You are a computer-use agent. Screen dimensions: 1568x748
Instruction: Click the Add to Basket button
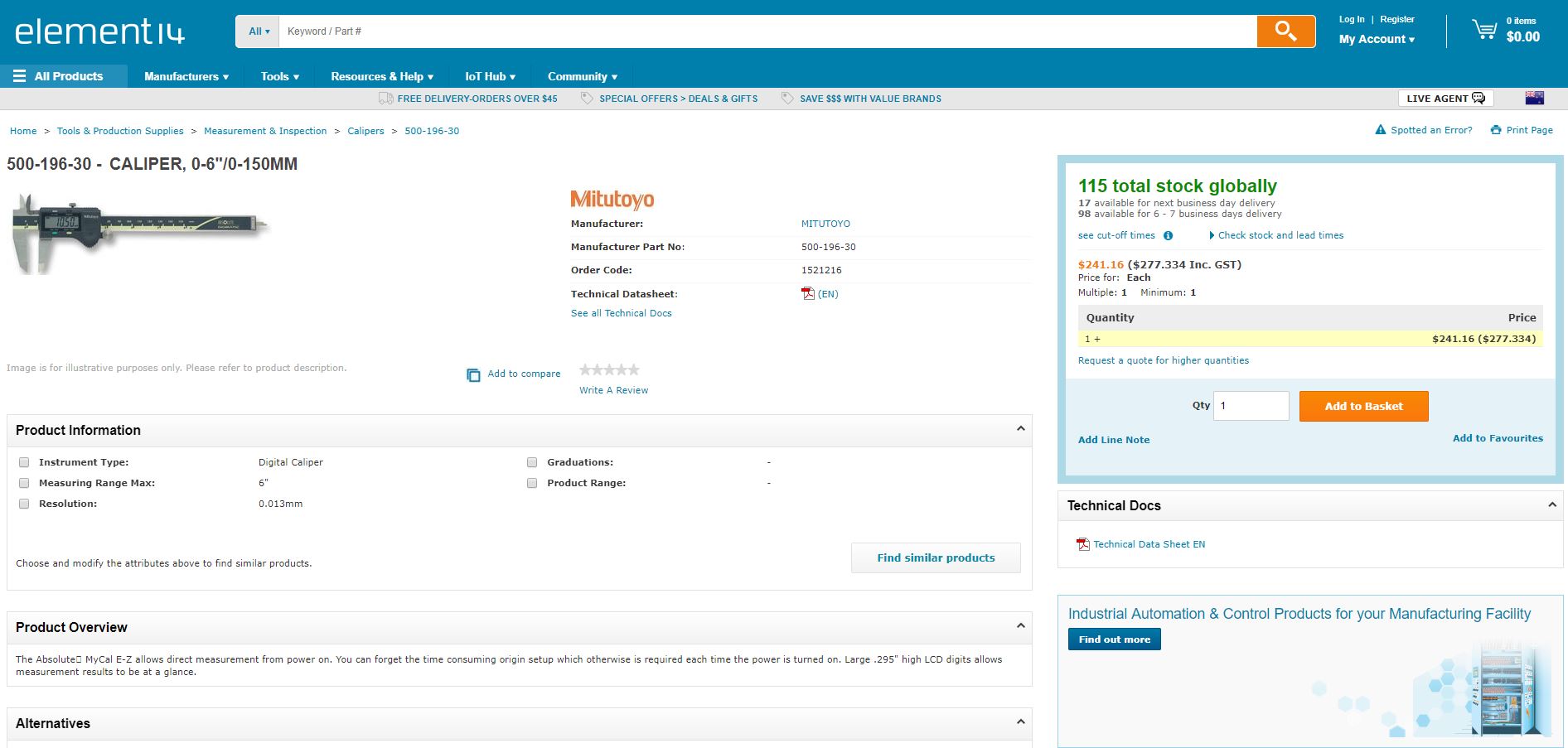[x=1363, y=406]
